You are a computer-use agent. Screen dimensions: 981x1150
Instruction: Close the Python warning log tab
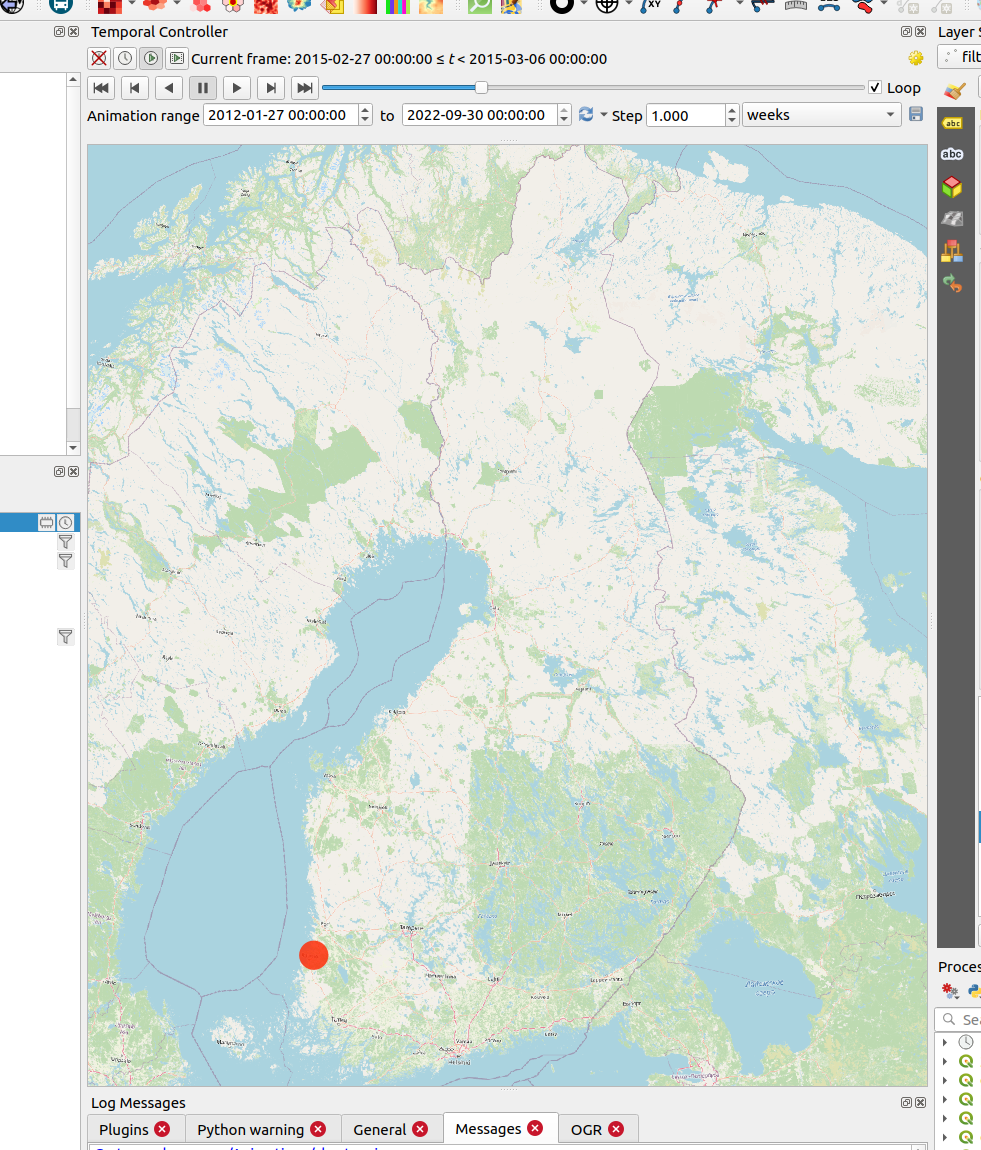click(318, 1129)
